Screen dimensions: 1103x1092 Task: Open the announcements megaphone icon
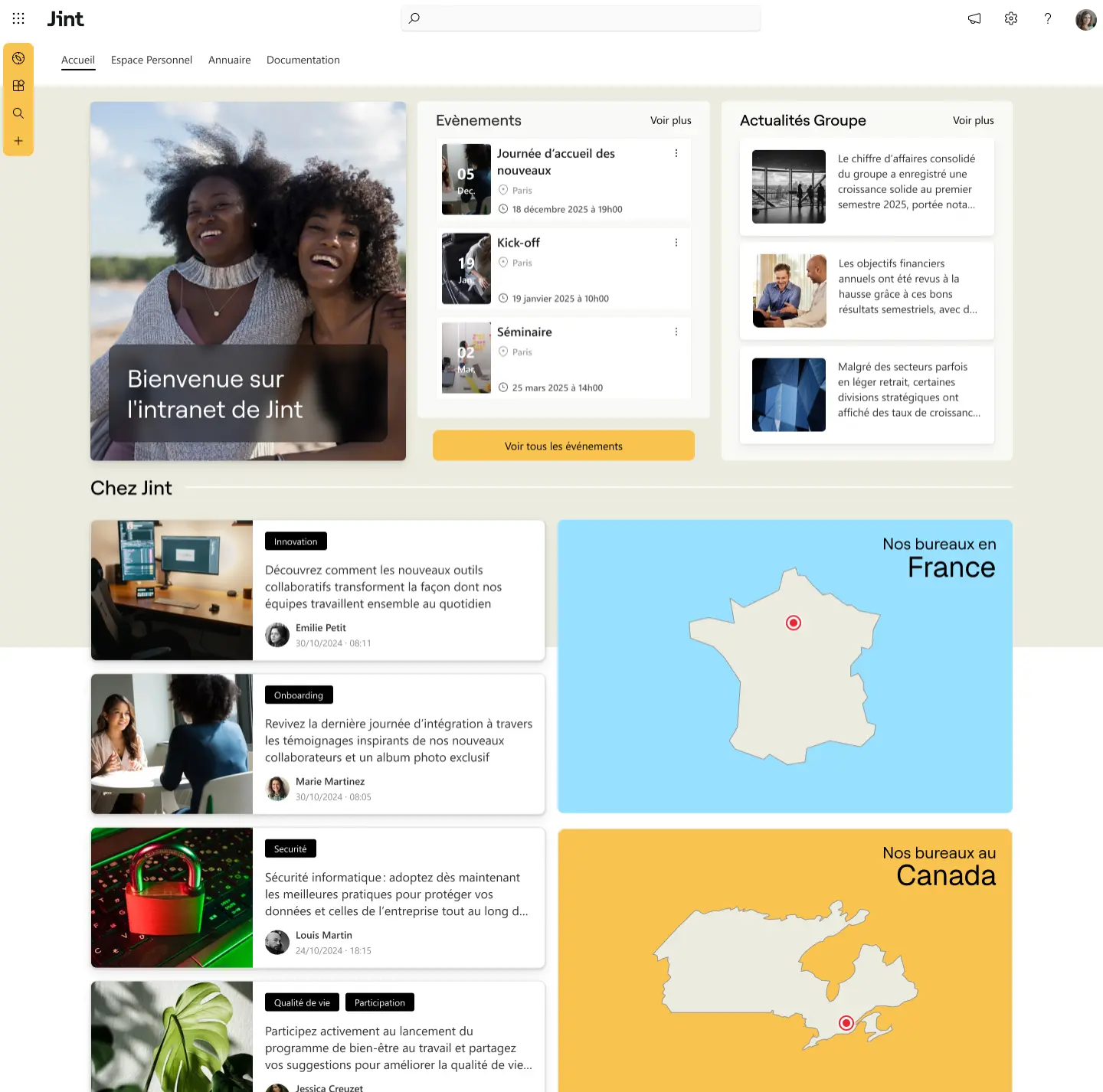pyautogui.click(x=974, y=18)
